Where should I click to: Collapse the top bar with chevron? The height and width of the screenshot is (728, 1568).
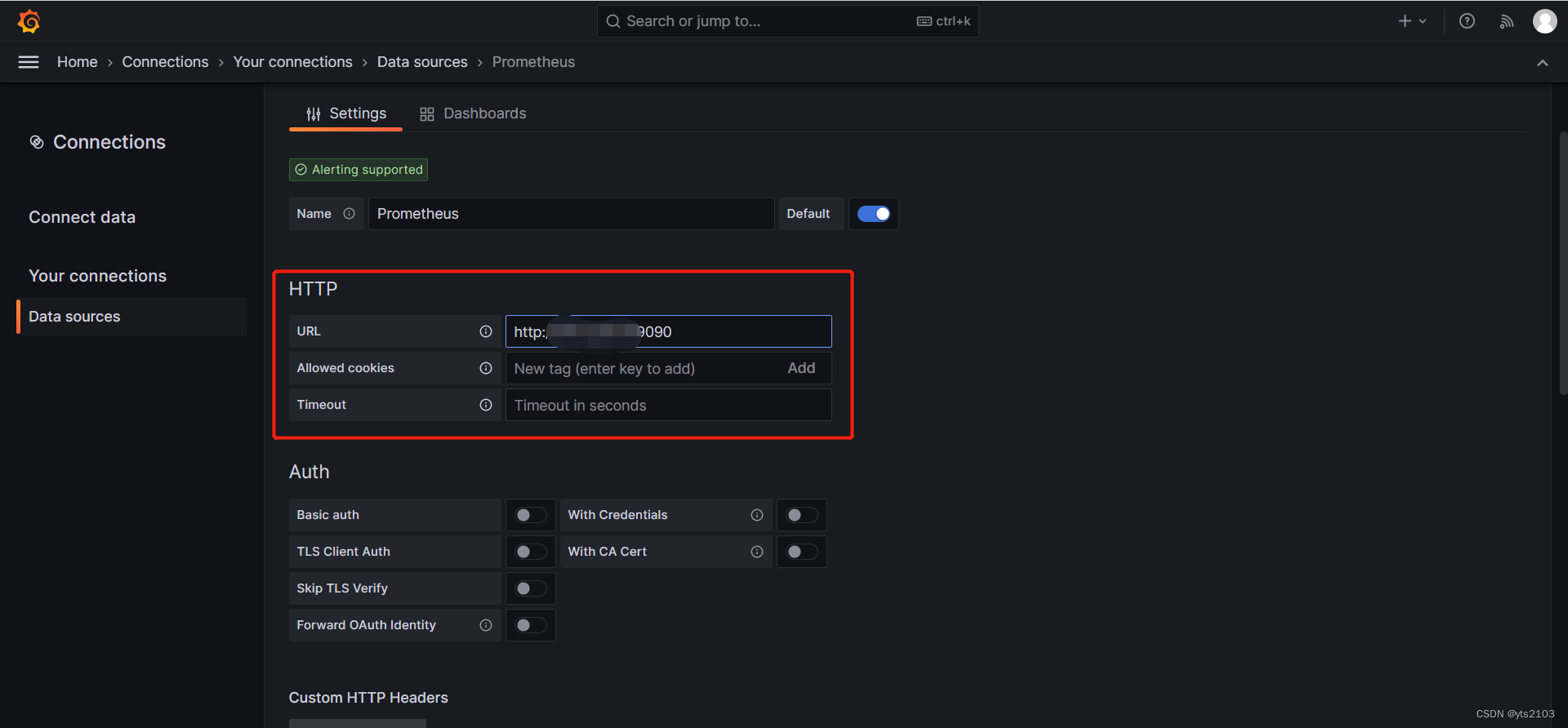[1543, 63]
